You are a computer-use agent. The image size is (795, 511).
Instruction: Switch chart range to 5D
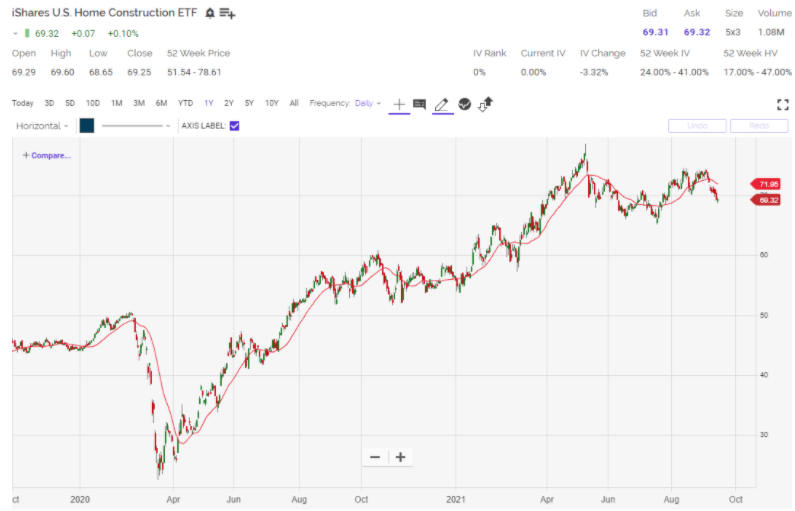[70, 103]
